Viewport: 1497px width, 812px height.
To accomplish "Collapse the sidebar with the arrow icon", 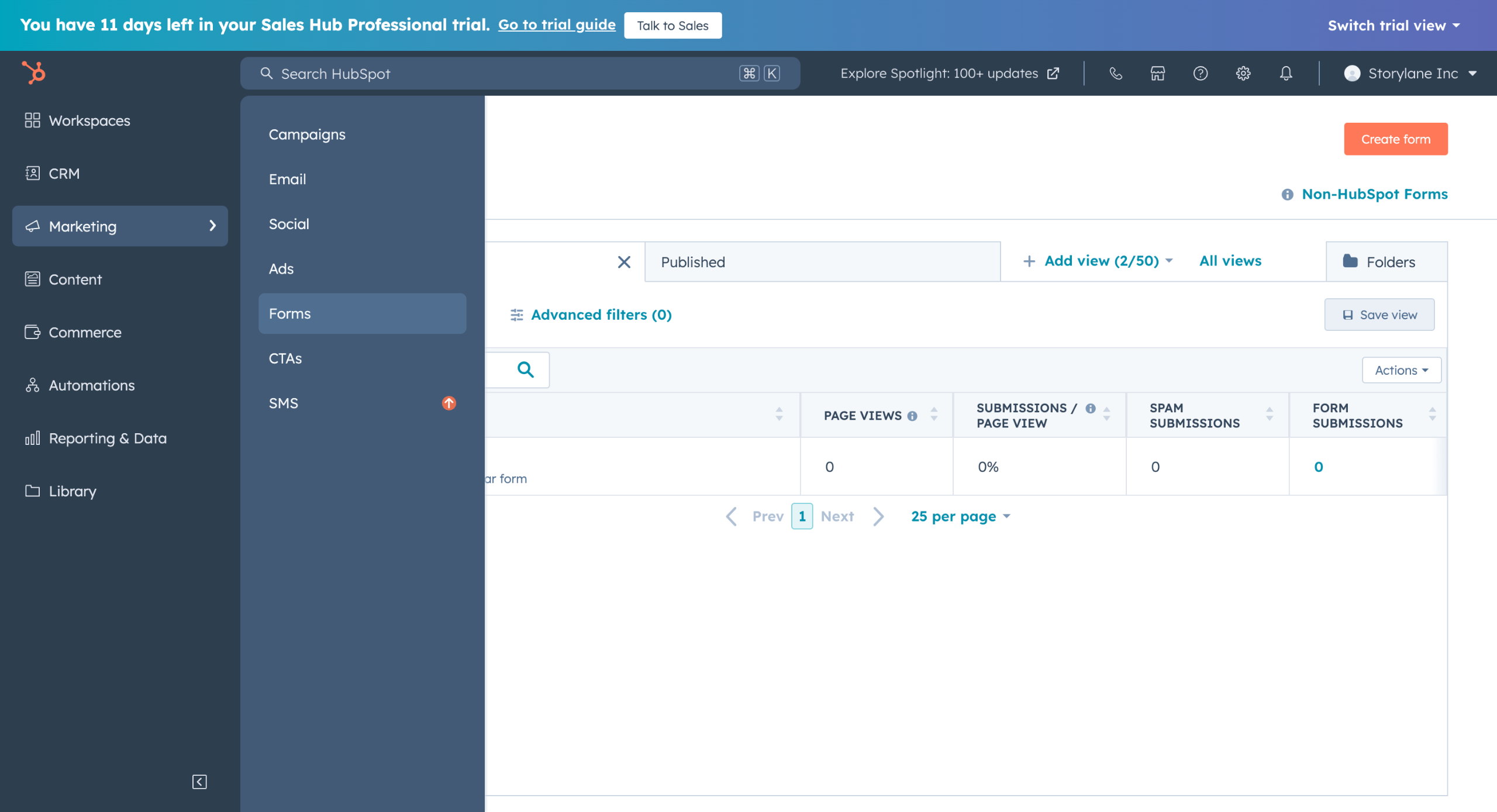I will [199, 782].
